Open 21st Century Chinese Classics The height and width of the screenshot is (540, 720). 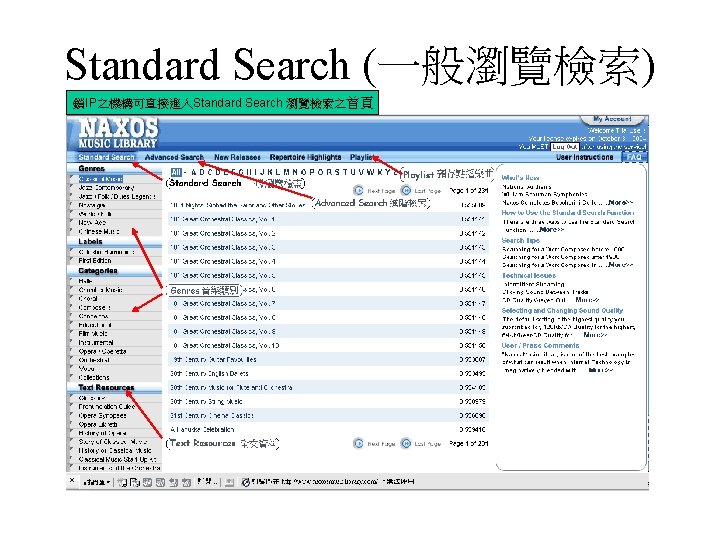(x=212, y=416)
